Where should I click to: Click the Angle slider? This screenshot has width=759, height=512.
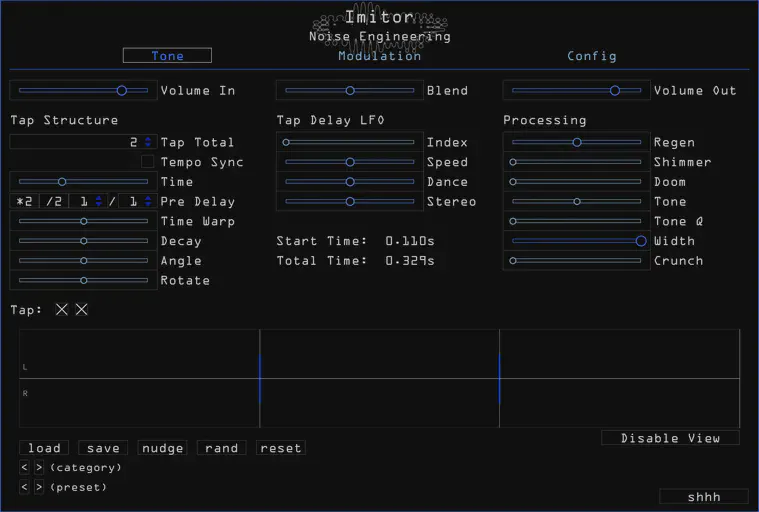pyautogui.click(x=83, y=260)
